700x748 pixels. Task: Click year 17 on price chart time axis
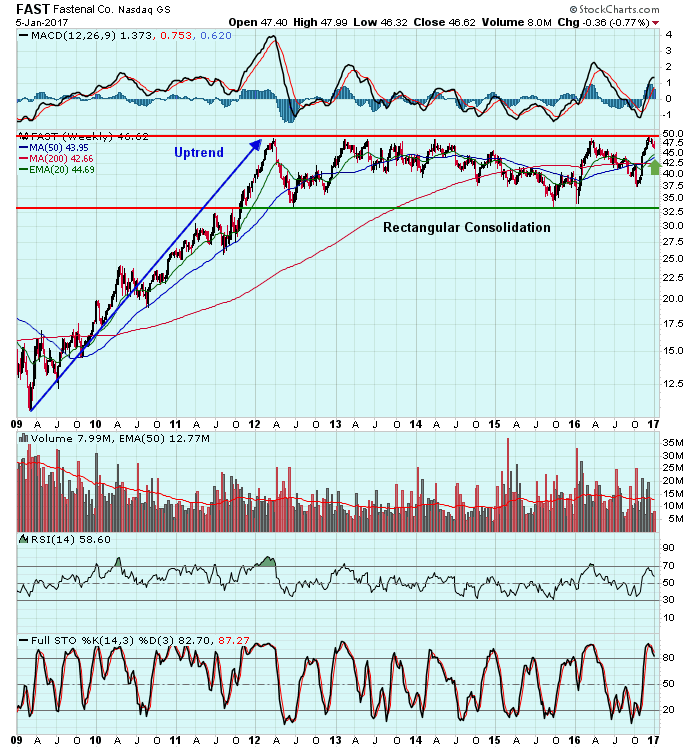point(653,424)
